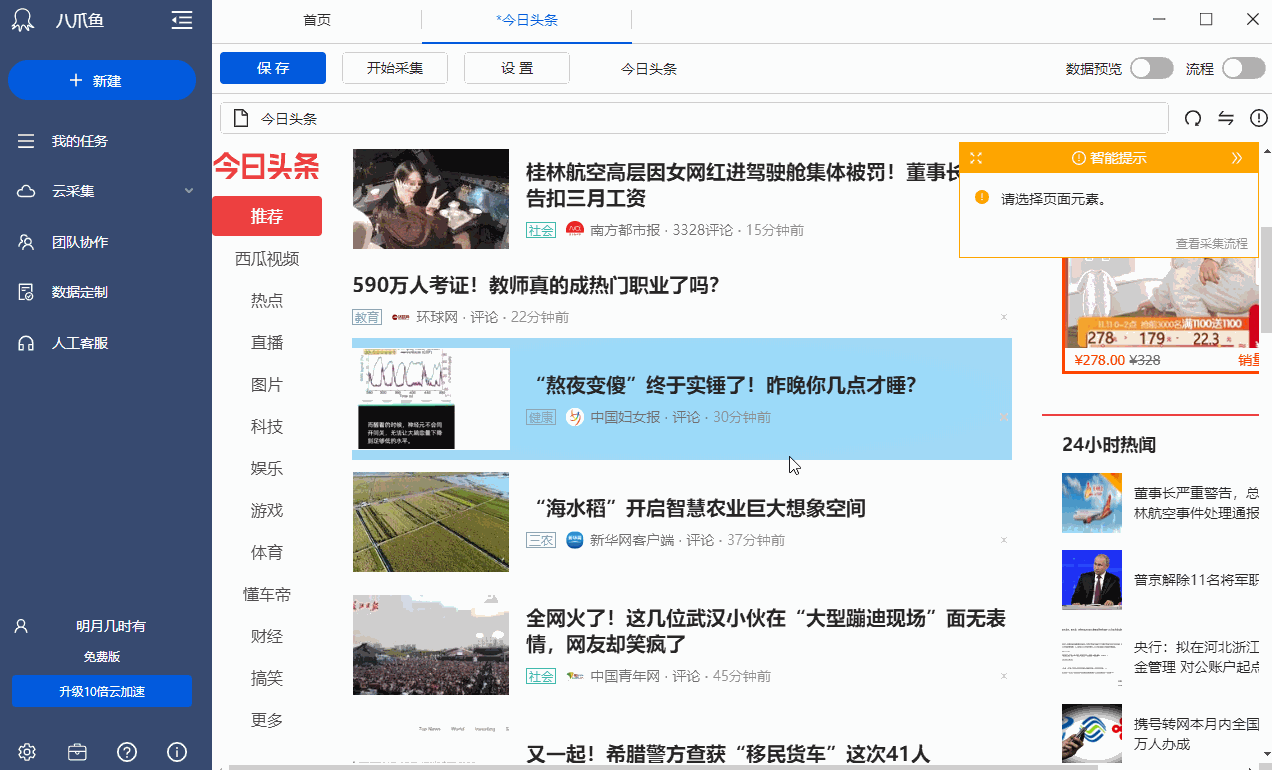Collapse the sidebar with the menu-fold icon
The image size is (1272, 770).
click(181, 20)
